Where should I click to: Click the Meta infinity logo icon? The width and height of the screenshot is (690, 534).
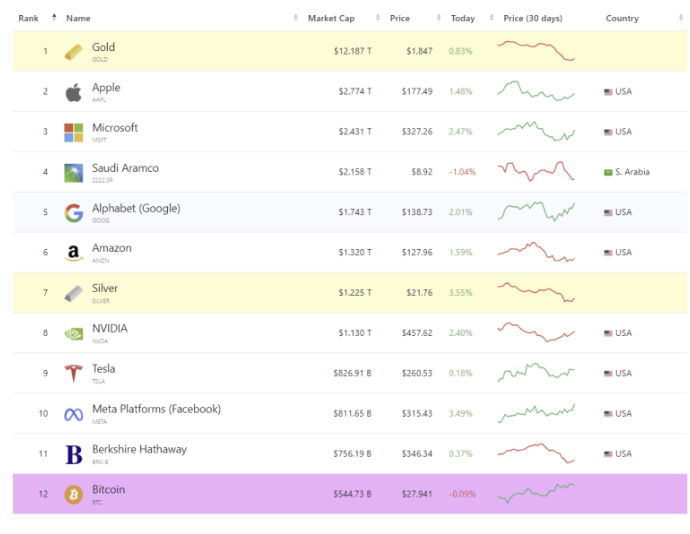(x=73, y=415)
